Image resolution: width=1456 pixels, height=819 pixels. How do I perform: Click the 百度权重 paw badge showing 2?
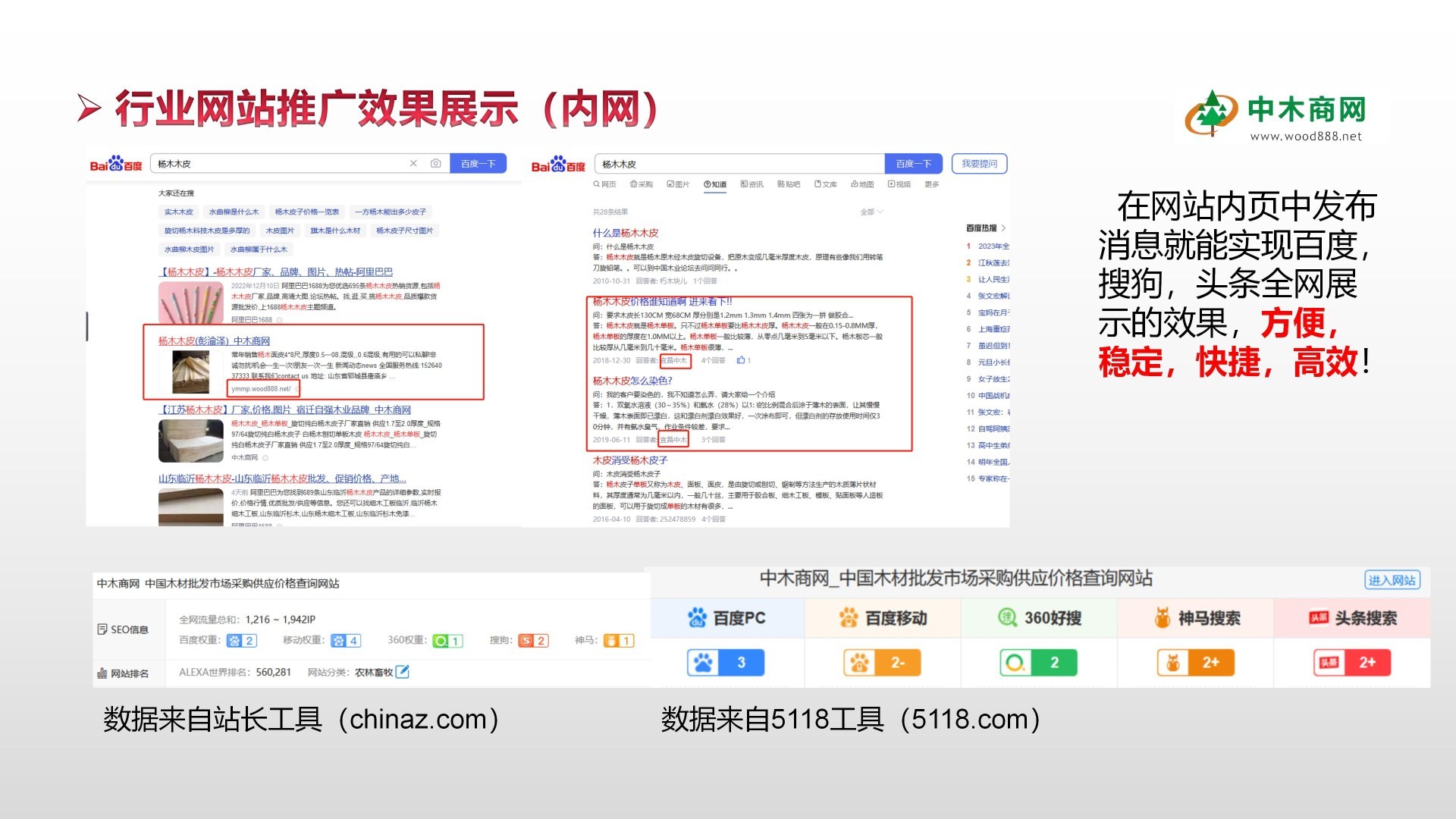(242, 641)
